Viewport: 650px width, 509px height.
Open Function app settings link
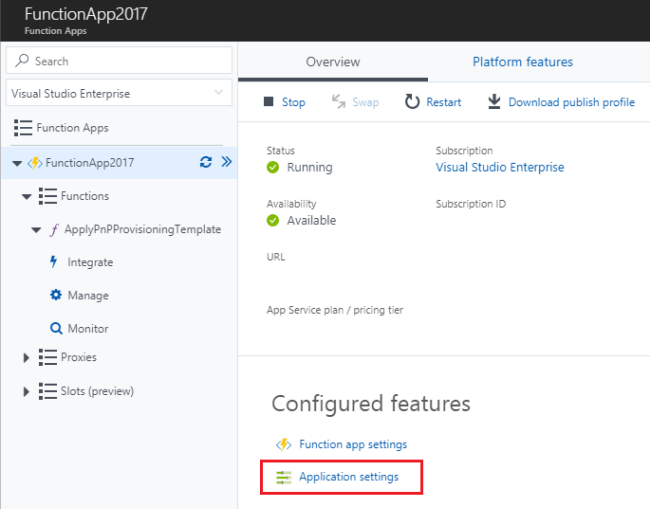[353, 444]
